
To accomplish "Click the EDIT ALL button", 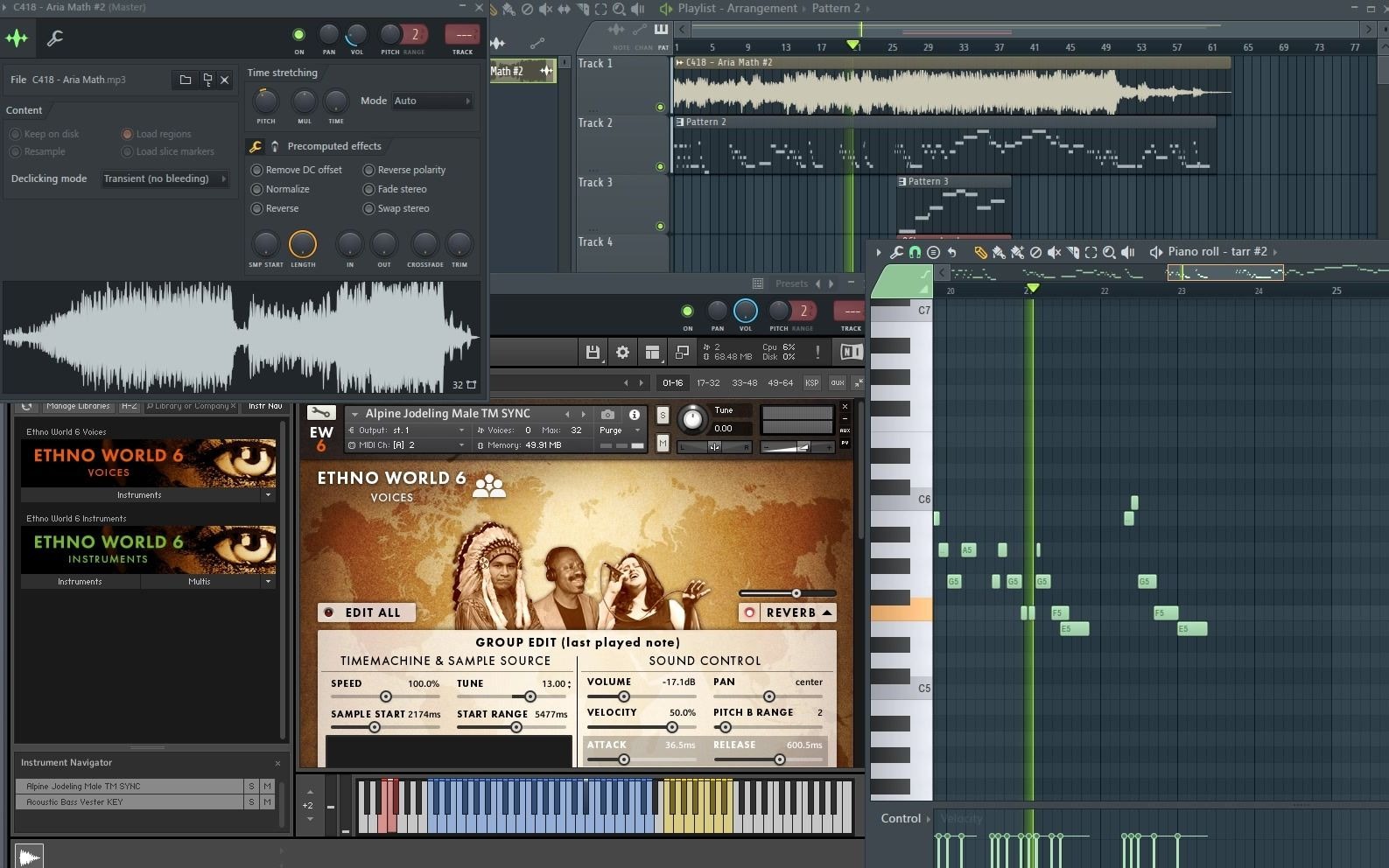I will point(367,612).
